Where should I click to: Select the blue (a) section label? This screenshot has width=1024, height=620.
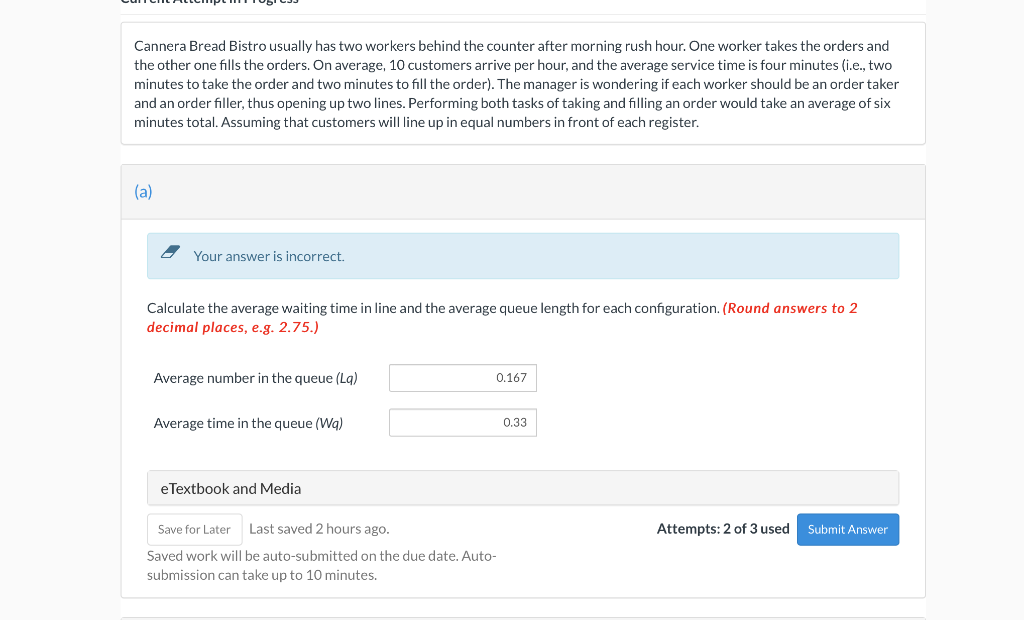tap(143, 191)
